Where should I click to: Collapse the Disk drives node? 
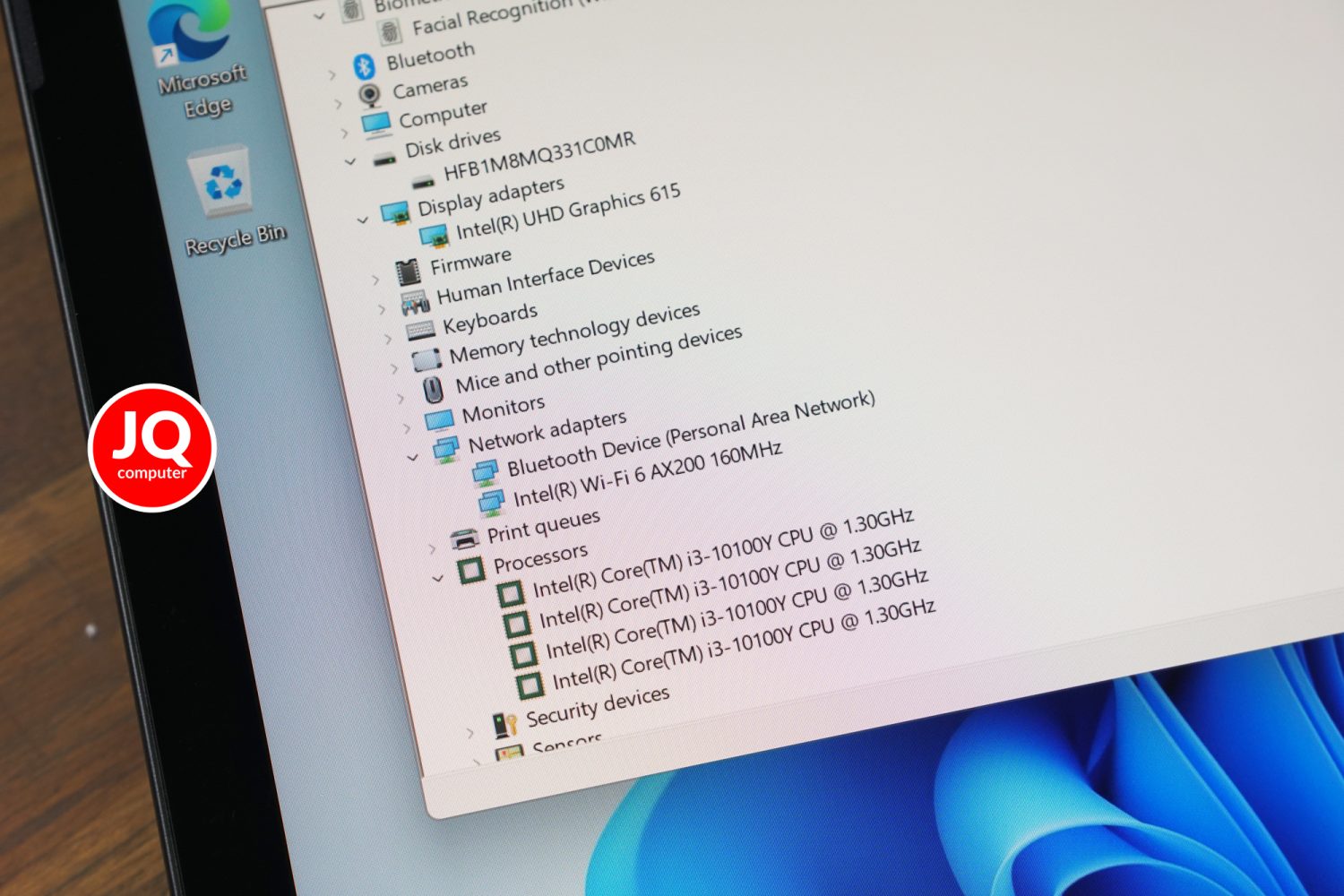(x=350, y=162)
